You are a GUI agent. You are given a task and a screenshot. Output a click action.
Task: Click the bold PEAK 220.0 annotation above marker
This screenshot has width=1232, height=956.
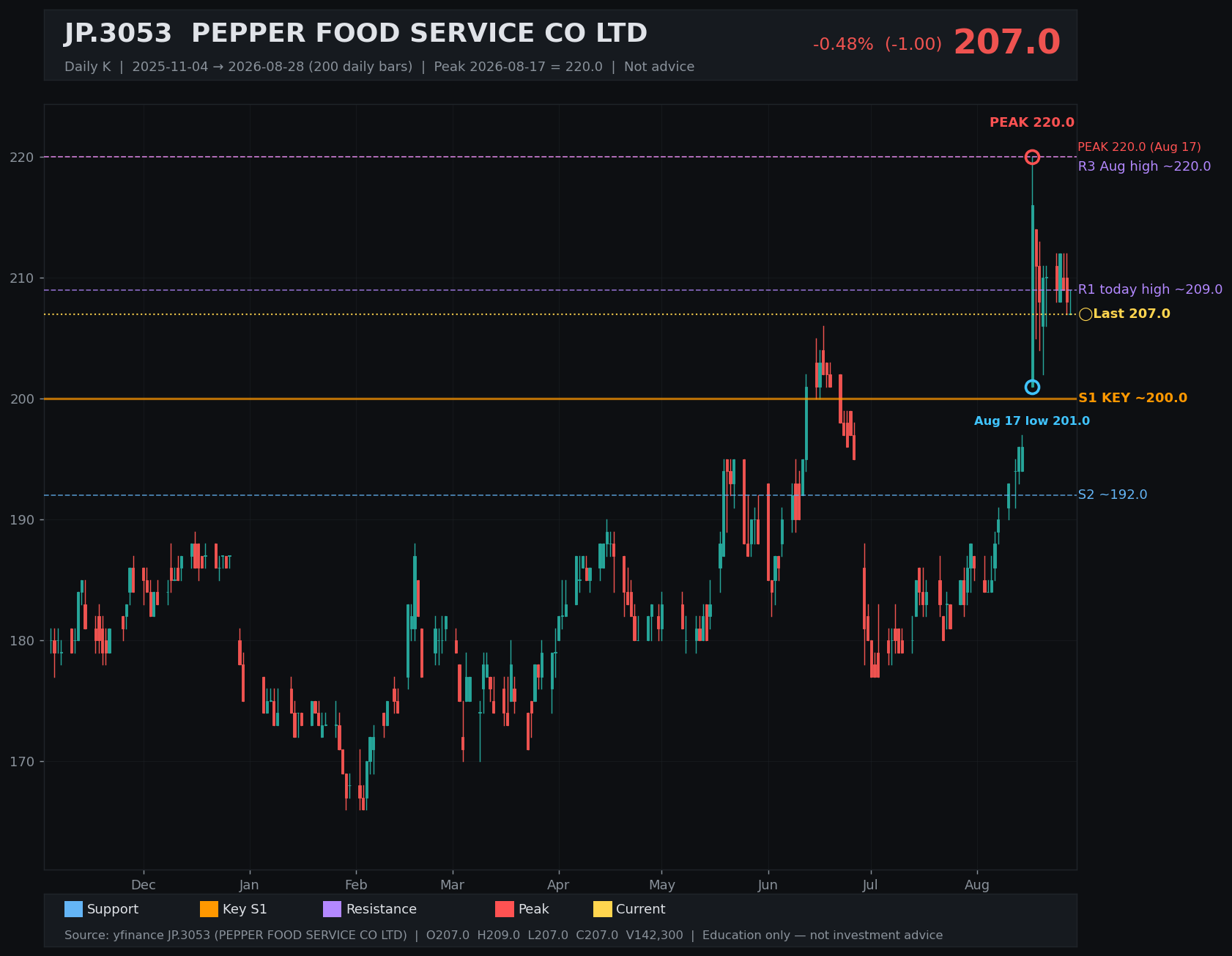pyautogui.click(x=1032, y=123)
